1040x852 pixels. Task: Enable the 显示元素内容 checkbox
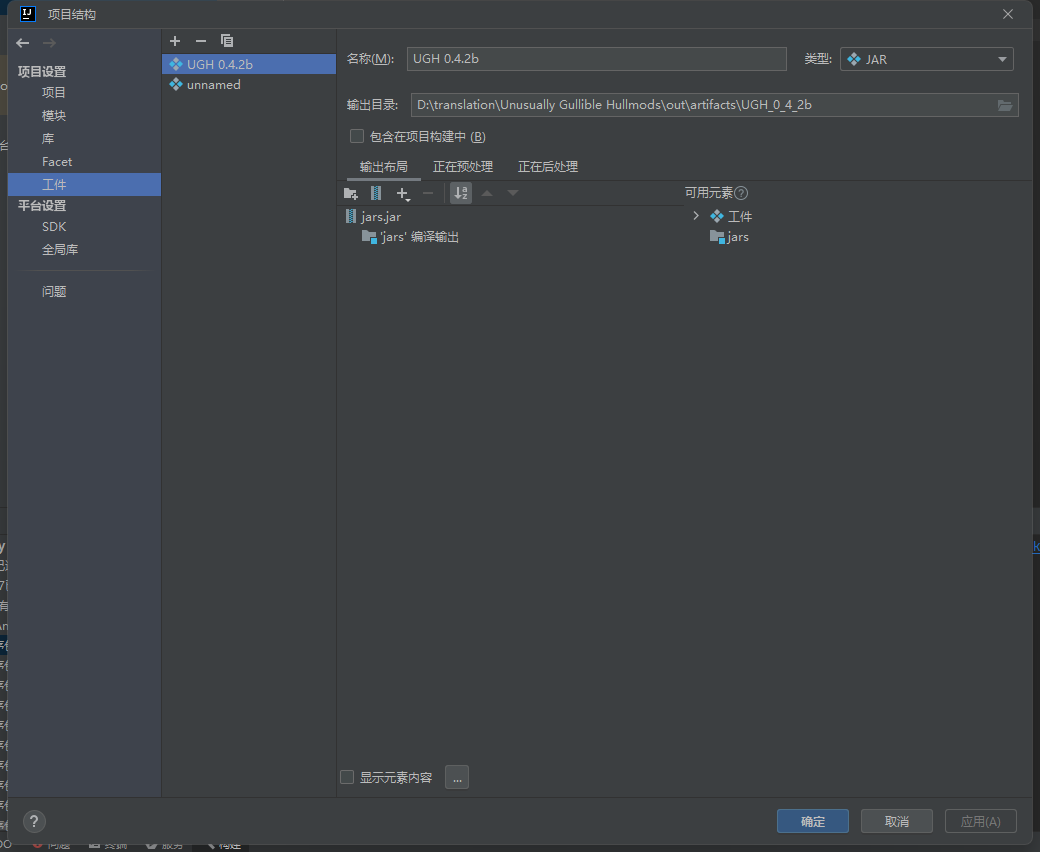click(x=347, y=777)
